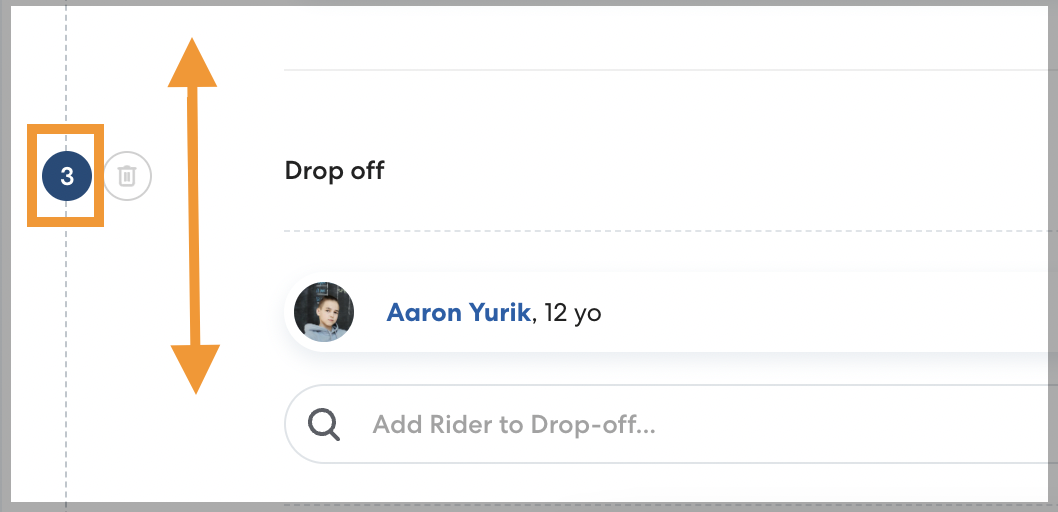1058x512 pixels.
Task: Click the 12 yo age label
Action: [573, 313]
